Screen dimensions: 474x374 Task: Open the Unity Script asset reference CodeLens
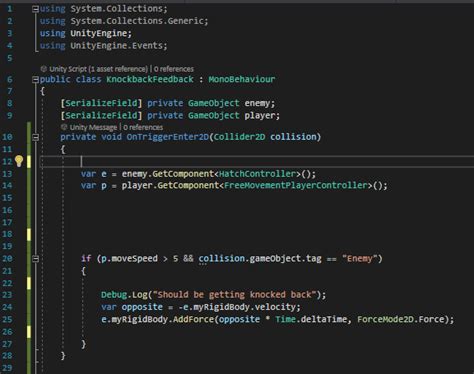tap(98, 69)
